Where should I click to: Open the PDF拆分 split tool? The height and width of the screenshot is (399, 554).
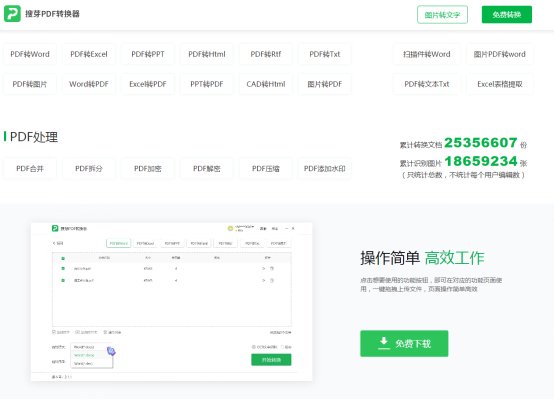pyautogui.click(x=89, y=169)
